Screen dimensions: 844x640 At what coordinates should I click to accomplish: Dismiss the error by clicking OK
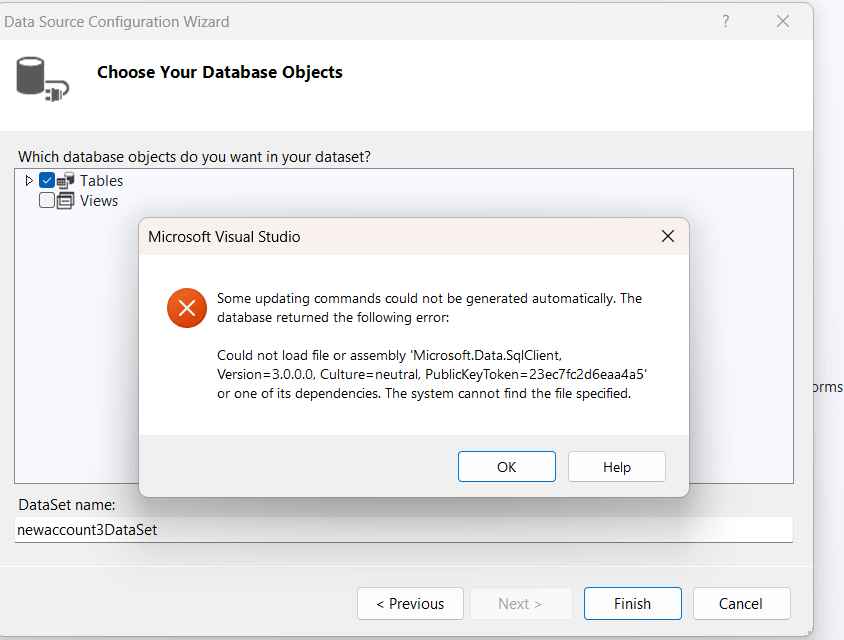[506, 466]
